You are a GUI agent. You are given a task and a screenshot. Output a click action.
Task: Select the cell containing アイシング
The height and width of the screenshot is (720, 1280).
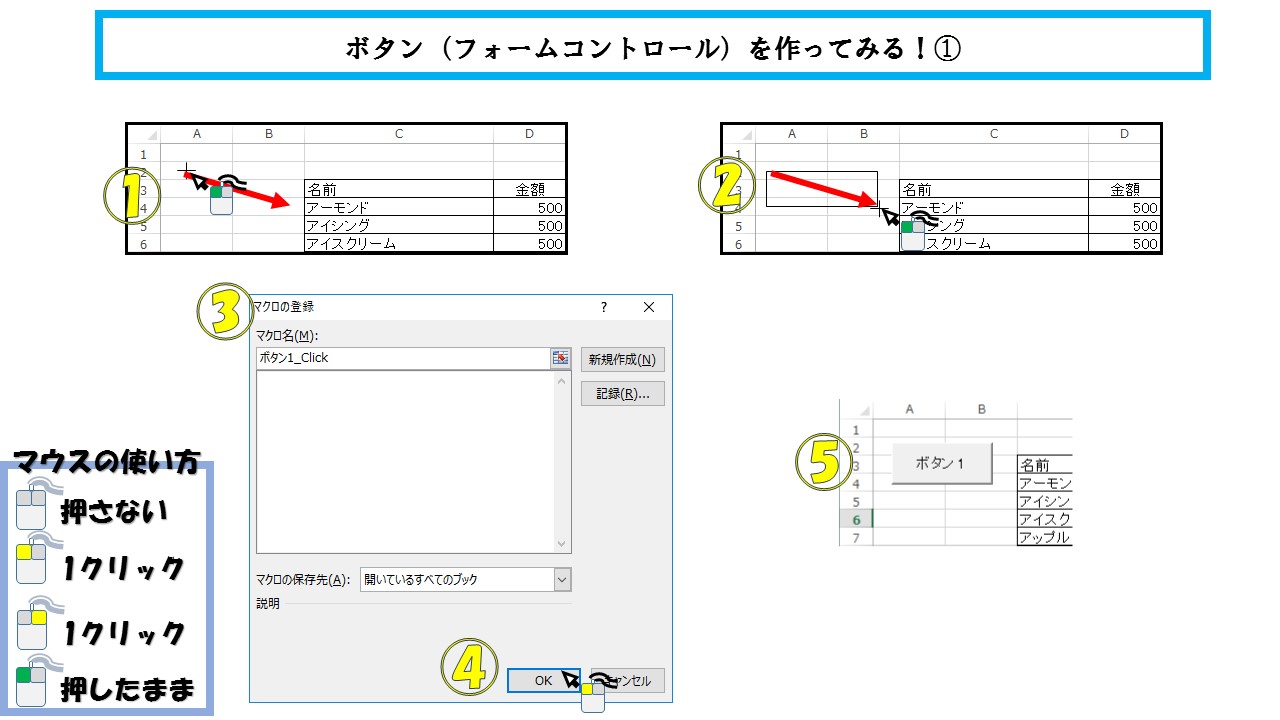coord(399,225)
